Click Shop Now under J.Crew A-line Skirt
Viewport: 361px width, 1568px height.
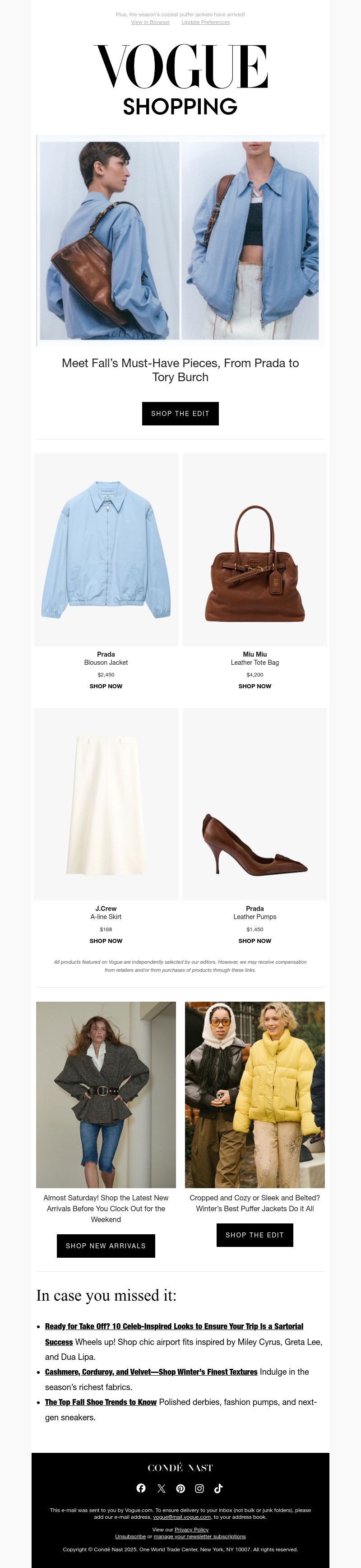106,940
